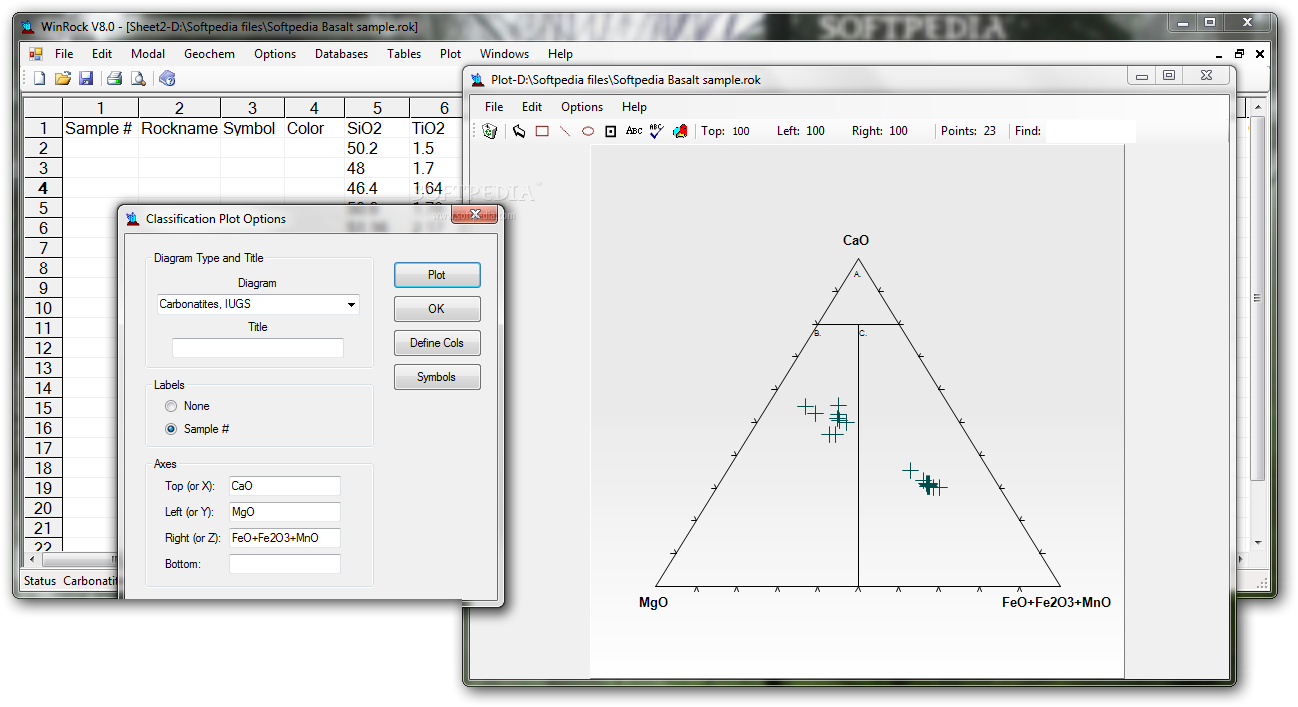Click row header 10 in the spreadsheet
This screenshot has height=707, width=1298.
click(x=43, y=308)
